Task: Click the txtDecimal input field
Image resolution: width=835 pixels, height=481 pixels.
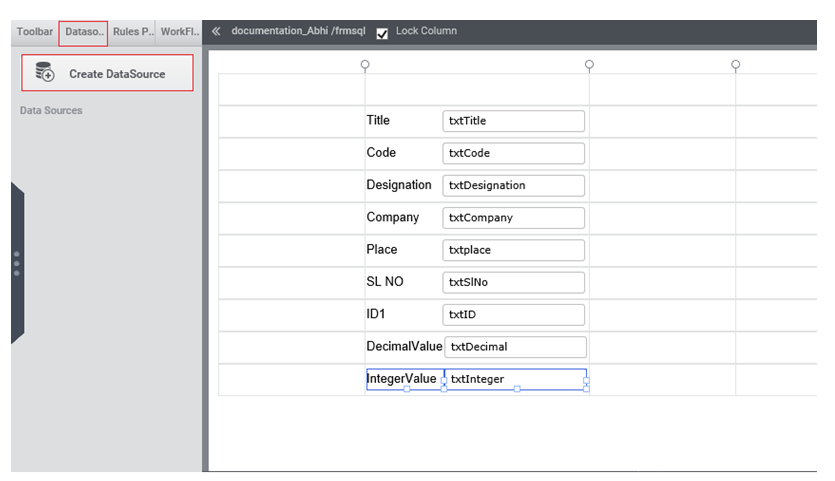Action: (x=515, y=347)
